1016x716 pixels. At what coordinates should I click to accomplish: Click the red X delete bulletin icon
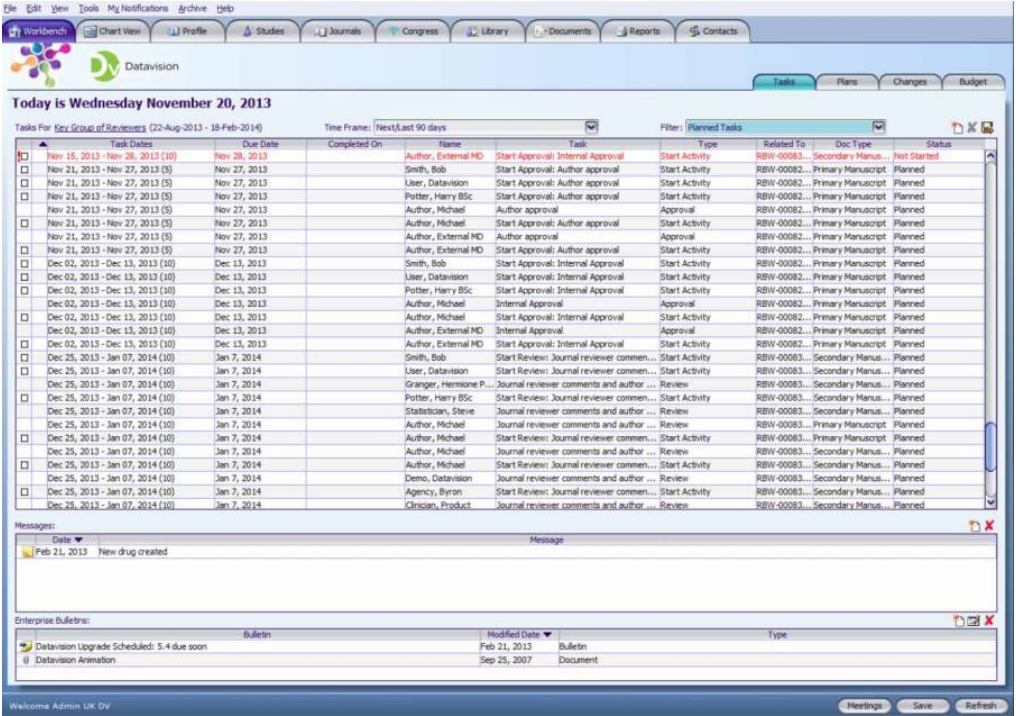tap(989, 621)
